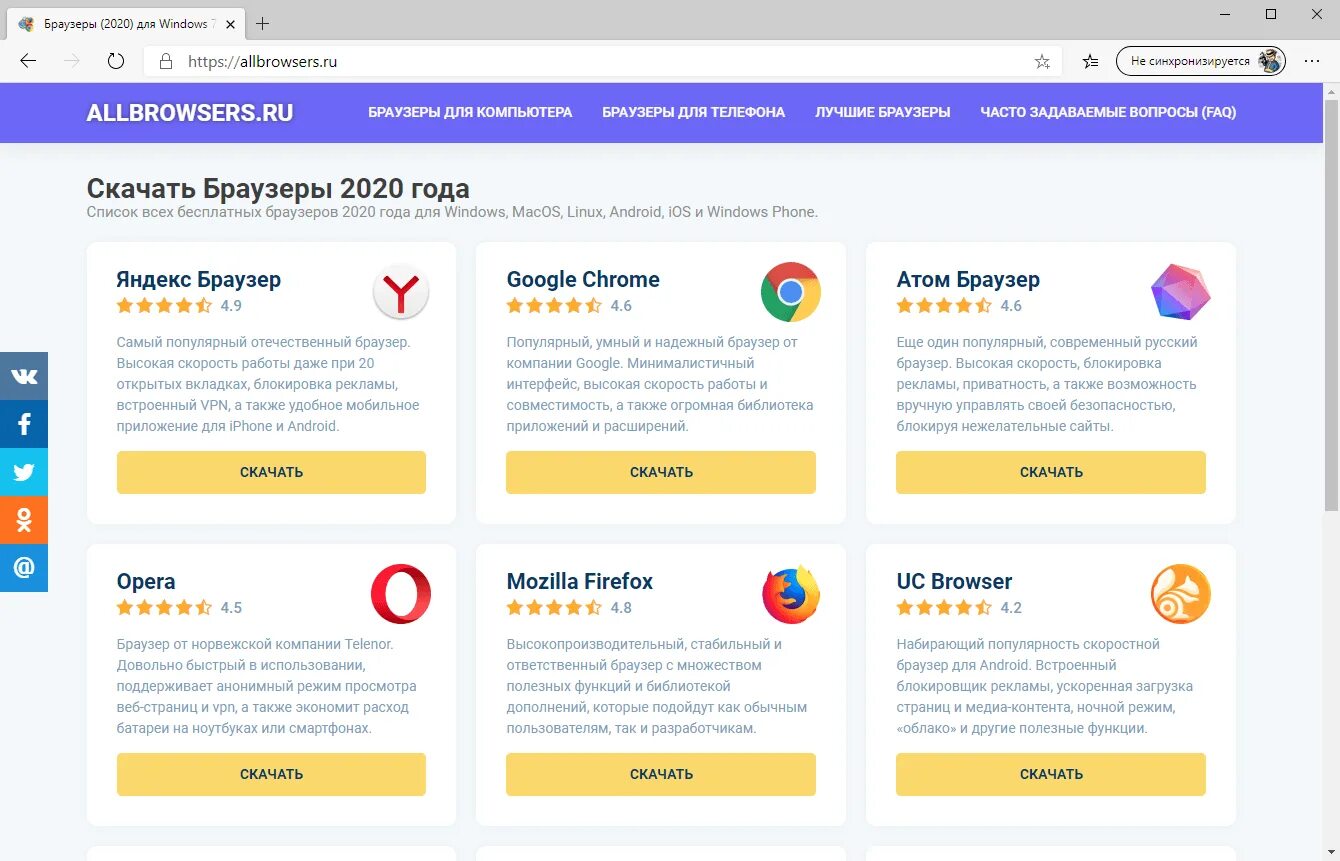1340x861 pixels.
Task: Select 'БРАУЗЕРЫ ДЛЯ ТЕЛЕФОНА' navigation item
Action: (692, 112)
